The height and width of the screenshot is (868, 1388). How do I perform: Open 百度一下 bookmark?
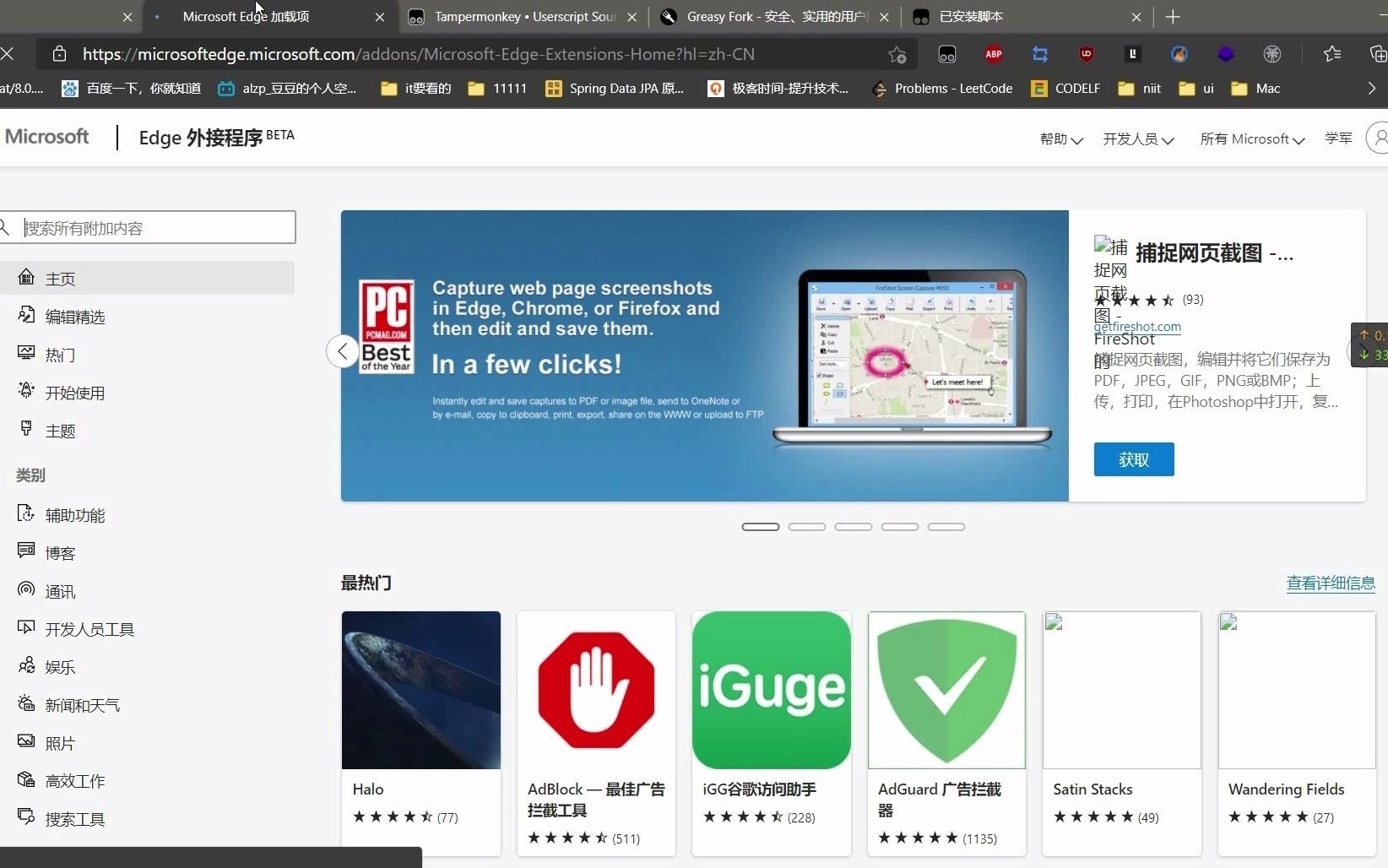coord(132,88)
